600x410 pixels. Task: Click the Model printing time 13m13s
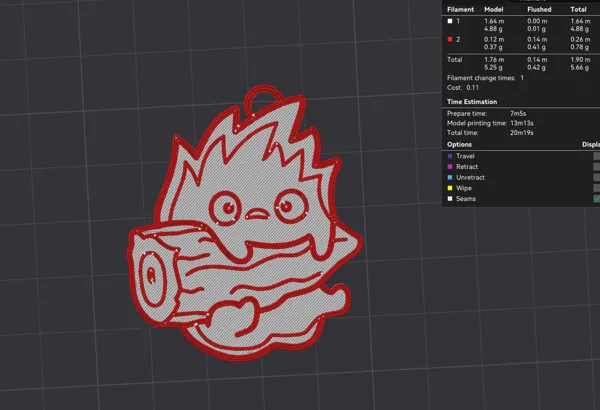[x=522, y=123]
